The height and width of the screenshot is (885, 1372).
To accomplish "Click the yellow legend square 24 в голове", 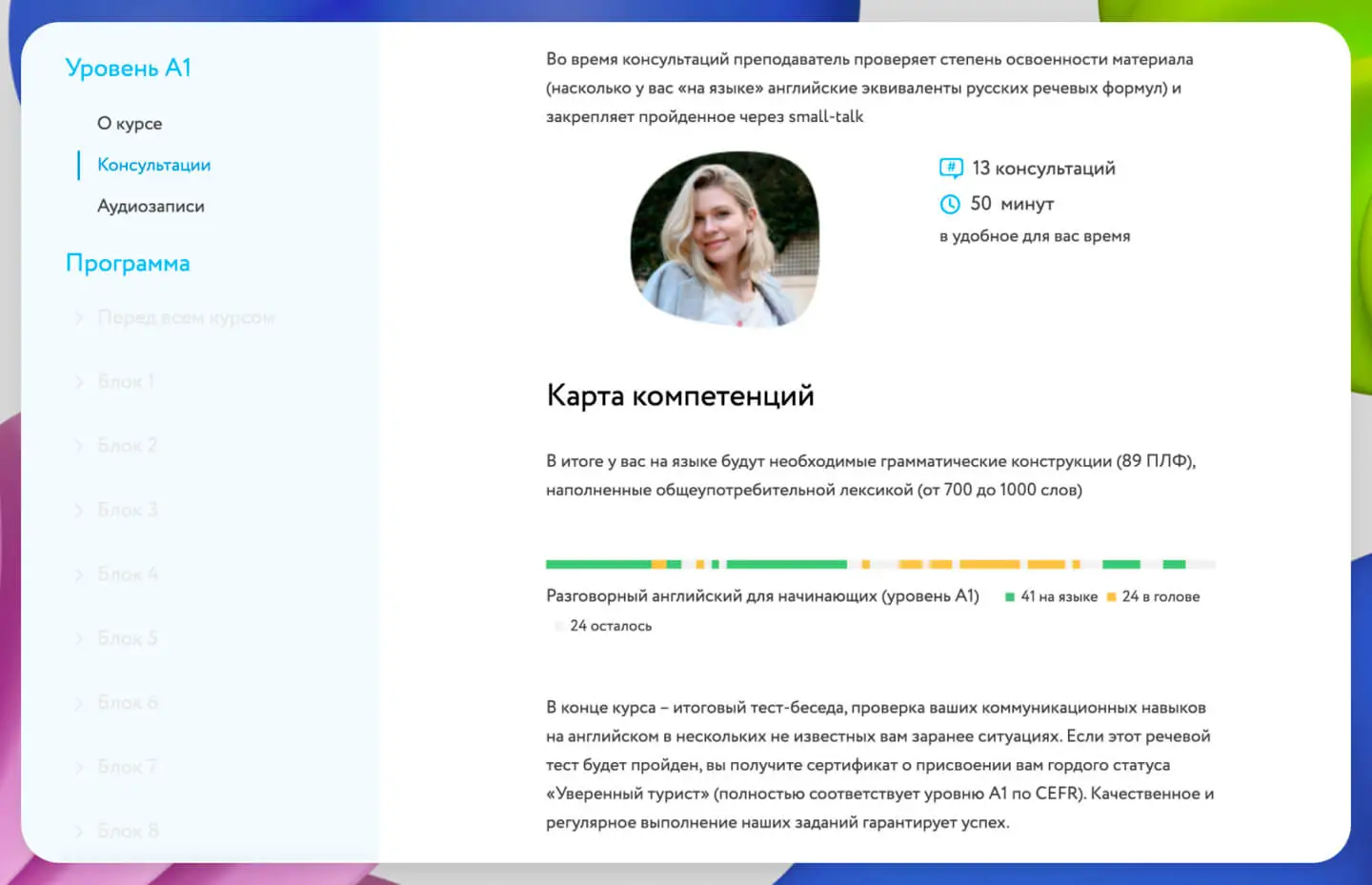I will 1111,597.
